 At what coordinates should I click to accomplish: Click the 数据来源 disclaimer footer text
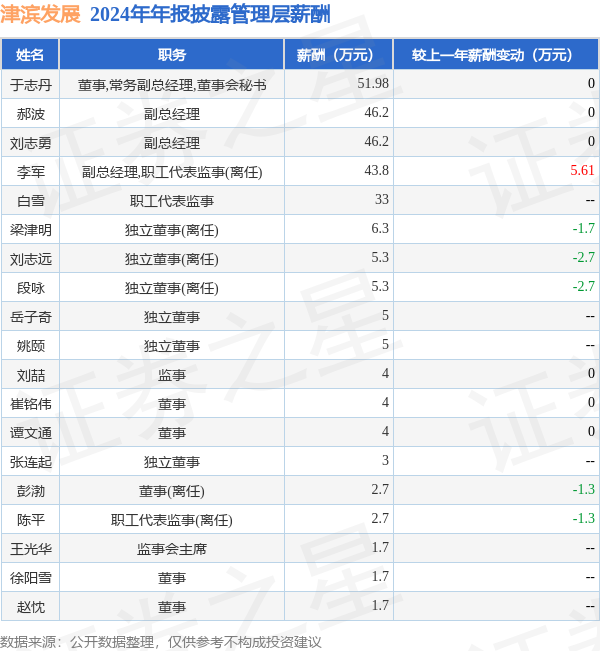pyautogui.click(x=161, y=642)
